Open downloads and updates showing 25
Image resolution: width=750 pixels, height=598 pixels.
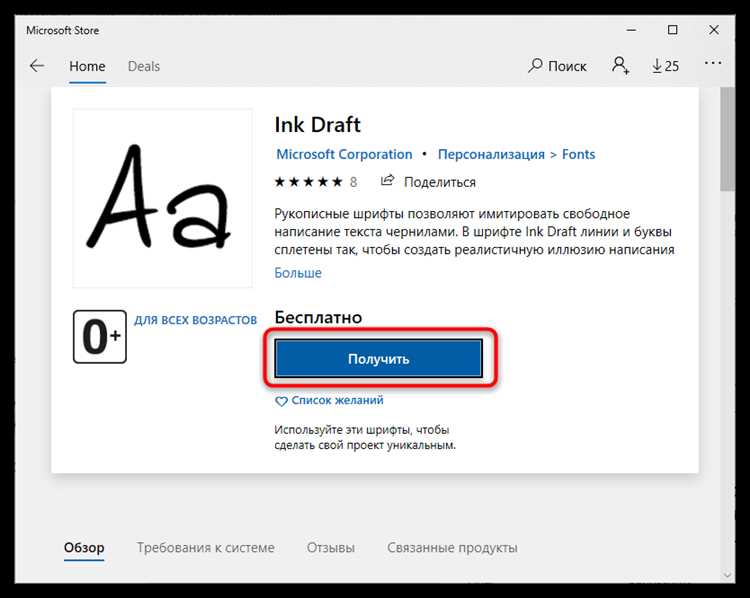click(665, 66)
